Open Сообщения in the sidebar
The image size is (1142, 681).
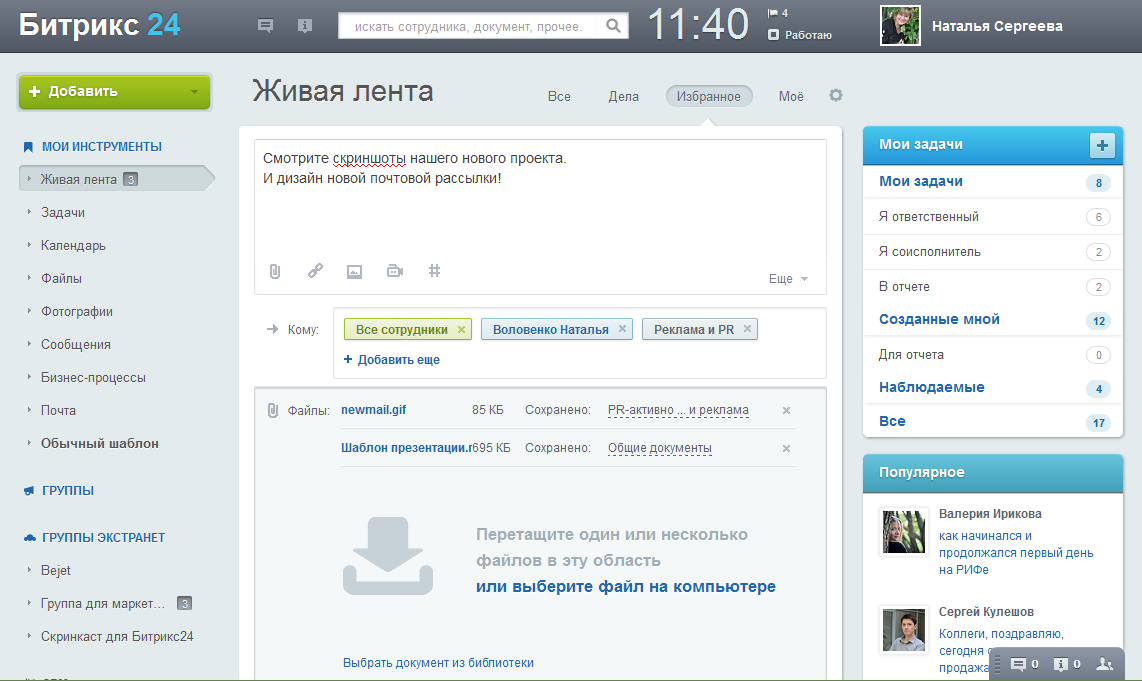tap(76, 345)
